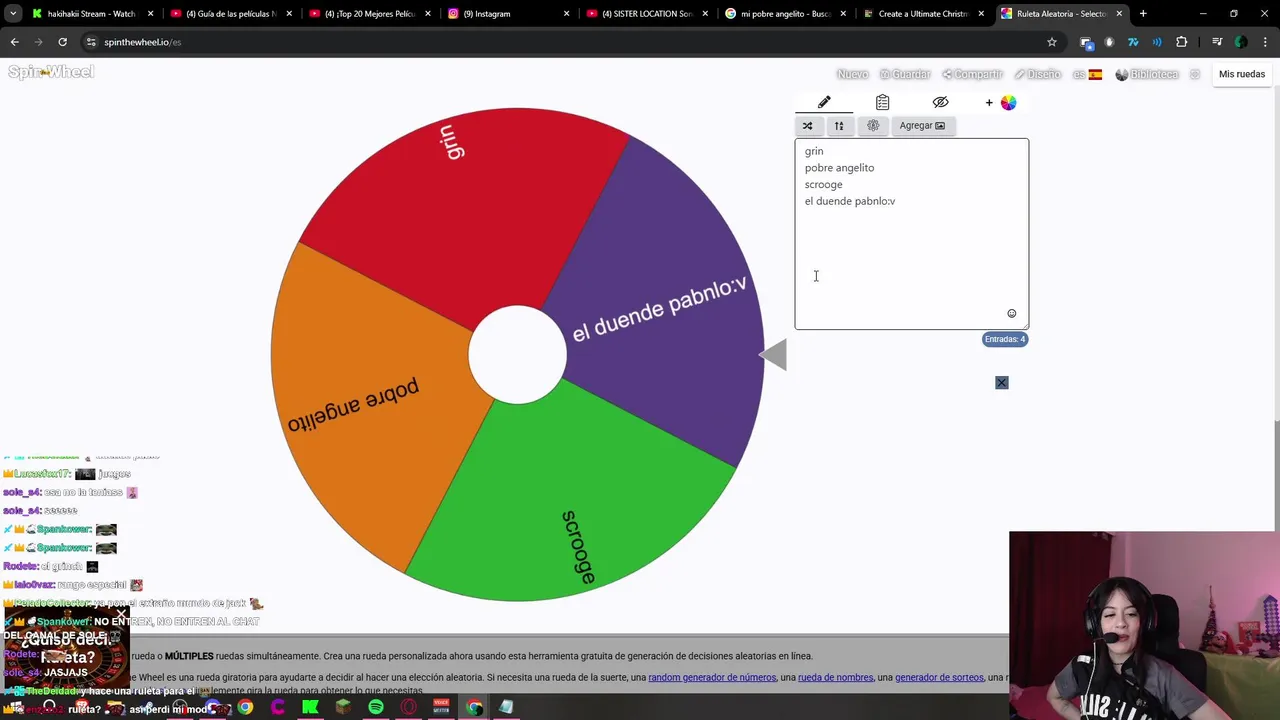Select the pencil edit entries tab

[824, 102]
